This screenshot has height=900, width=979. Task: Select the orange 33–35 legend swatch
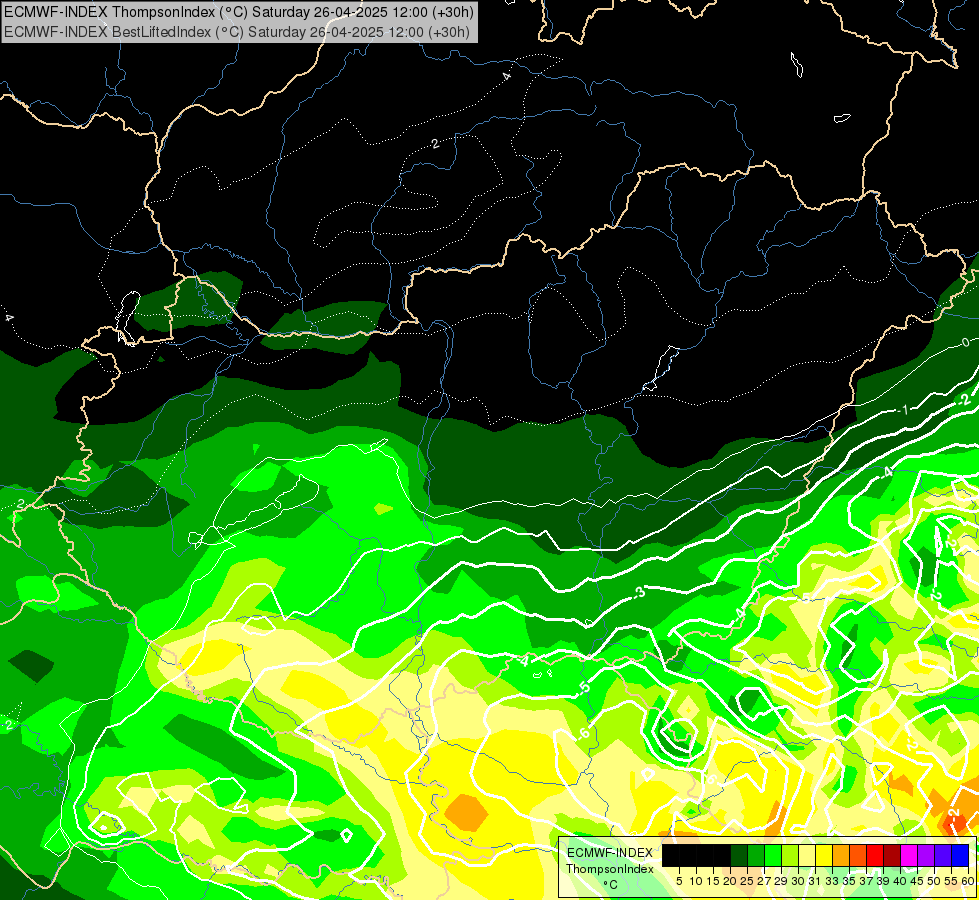click(841, 855)
